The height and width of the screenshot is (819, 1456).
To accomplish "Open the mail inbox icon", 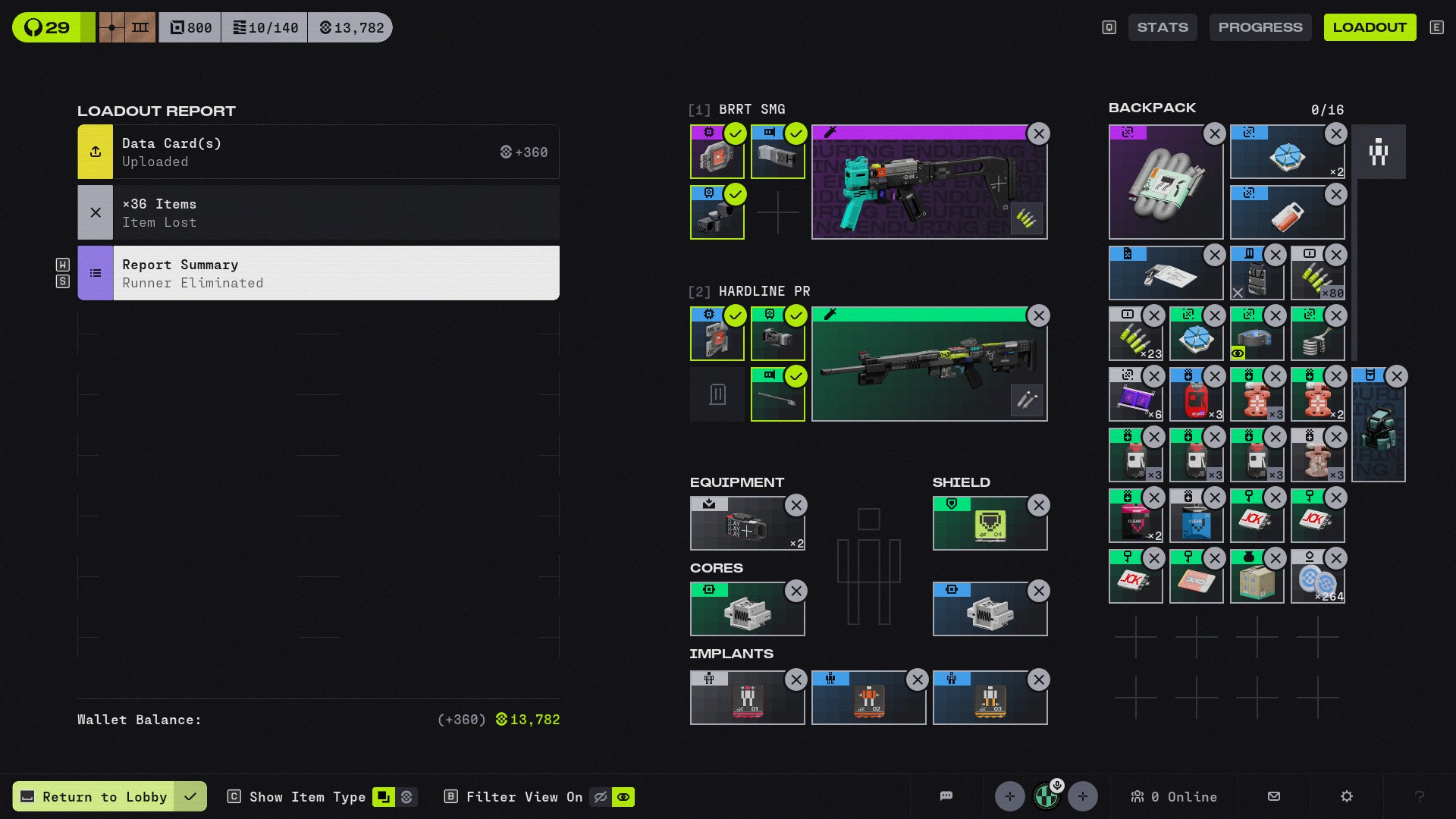I will pyautogui.click(x=1274, y=796).
